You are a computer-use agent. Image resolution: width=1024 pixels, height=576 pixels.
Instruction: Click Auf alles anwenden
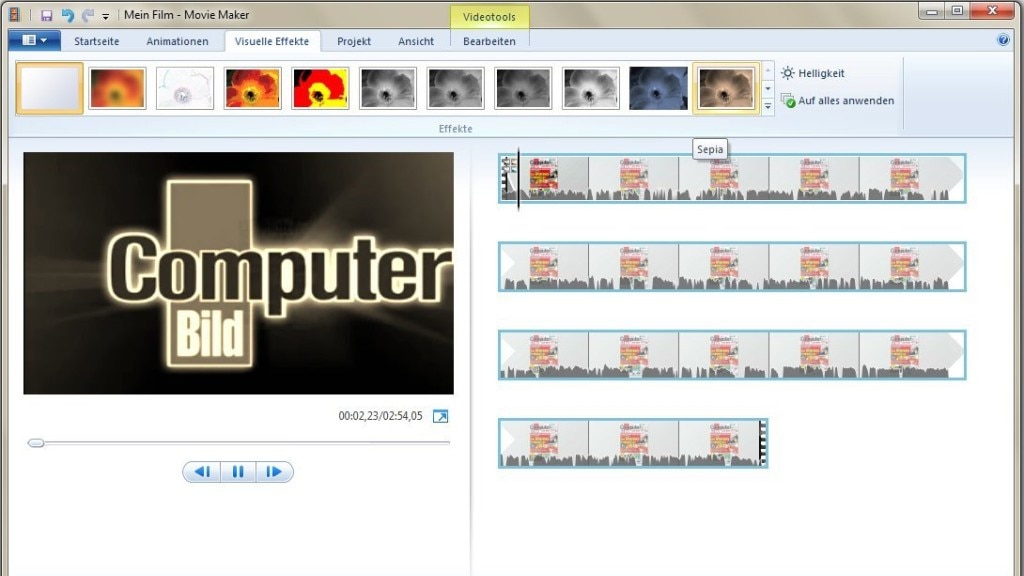(x=837, y=101)
